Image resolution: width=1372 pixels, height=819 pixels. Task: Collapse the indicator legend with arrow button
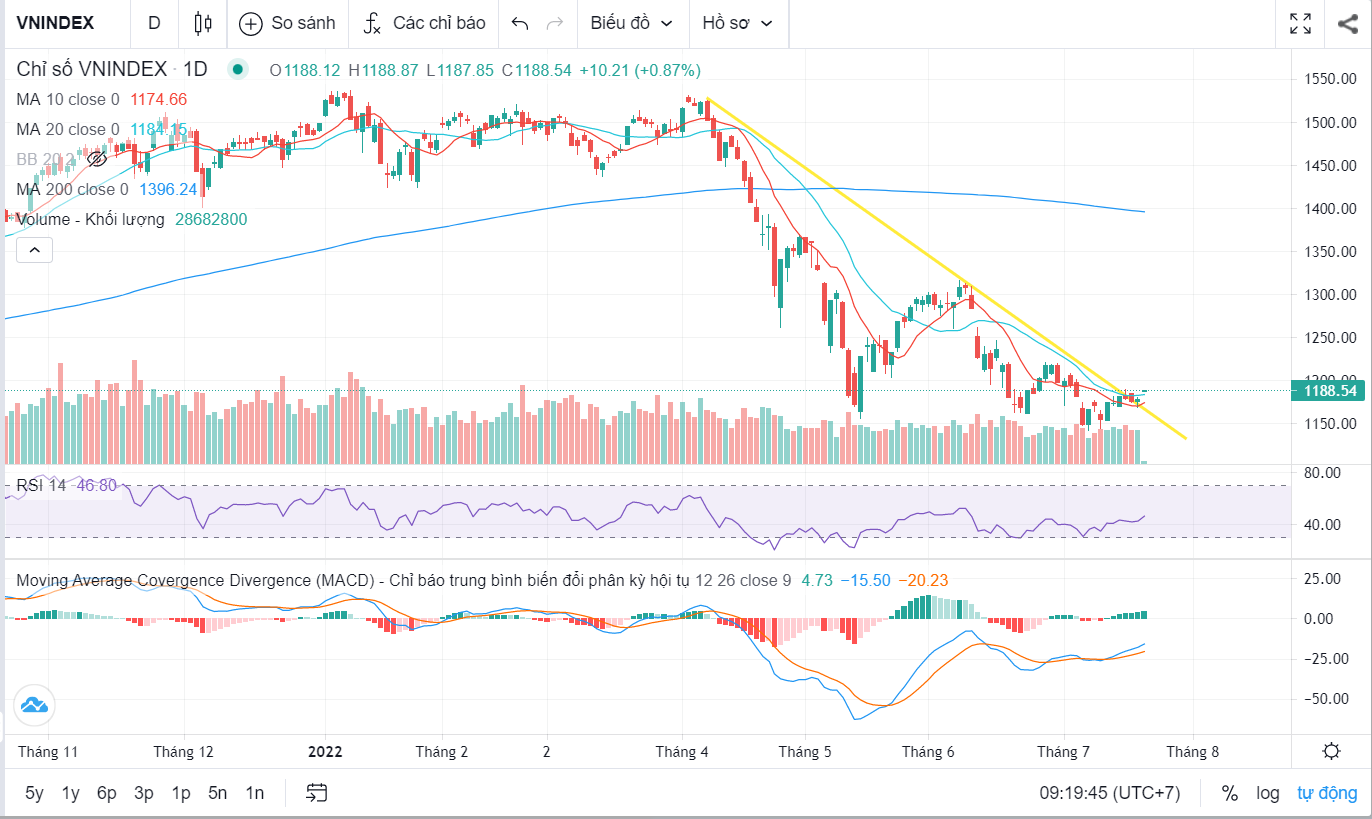point(34,250)
